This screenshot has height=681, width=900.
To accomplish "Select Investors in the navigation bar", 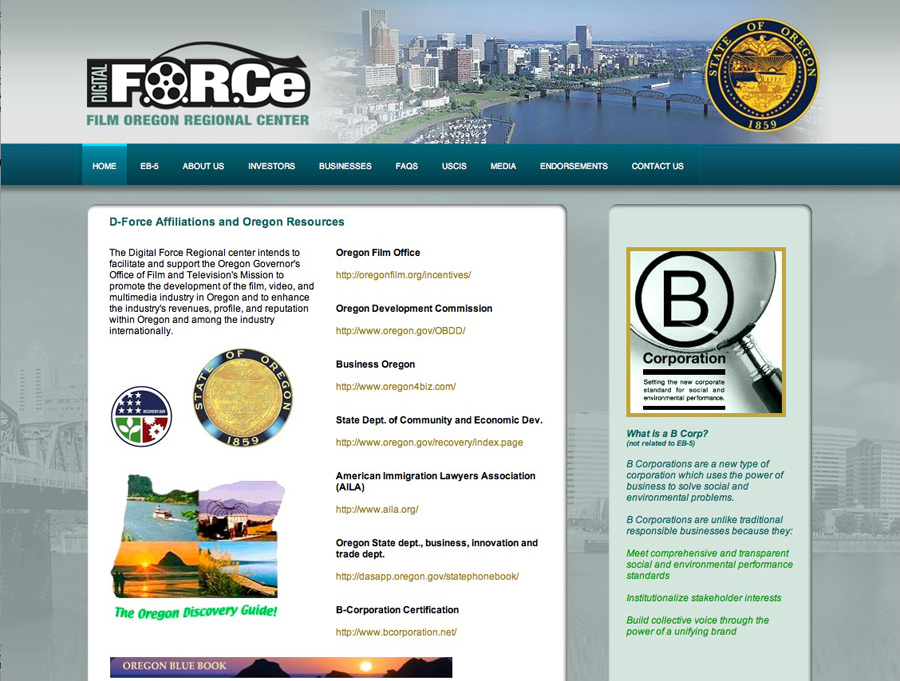I will pos(271,166).
